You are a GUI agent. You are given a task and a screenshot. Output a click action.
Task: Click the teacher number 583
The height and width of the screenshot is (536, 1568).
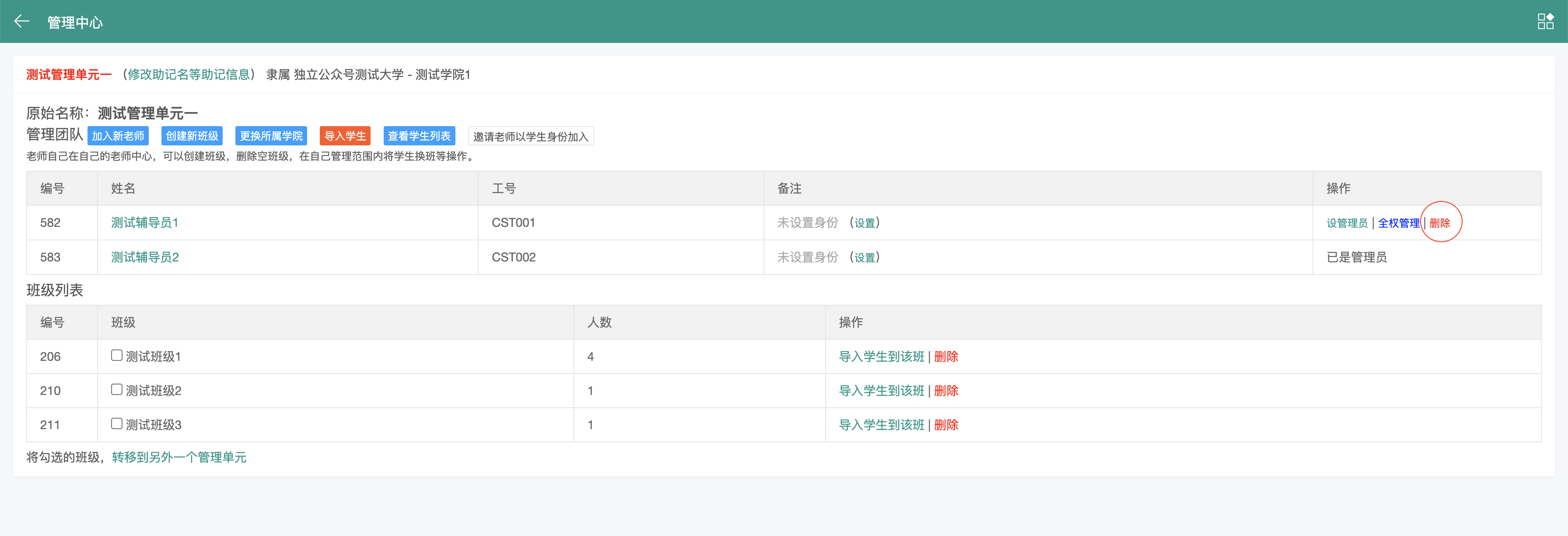(x=50, y=257)
